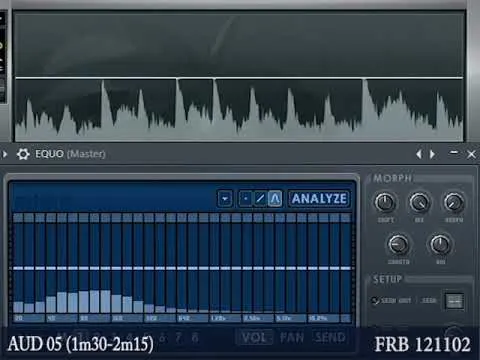Open the EQUO gear settings icon
The width and height of the screenshot is (480, 360).
pyautogui.click(x=23, y=154)
